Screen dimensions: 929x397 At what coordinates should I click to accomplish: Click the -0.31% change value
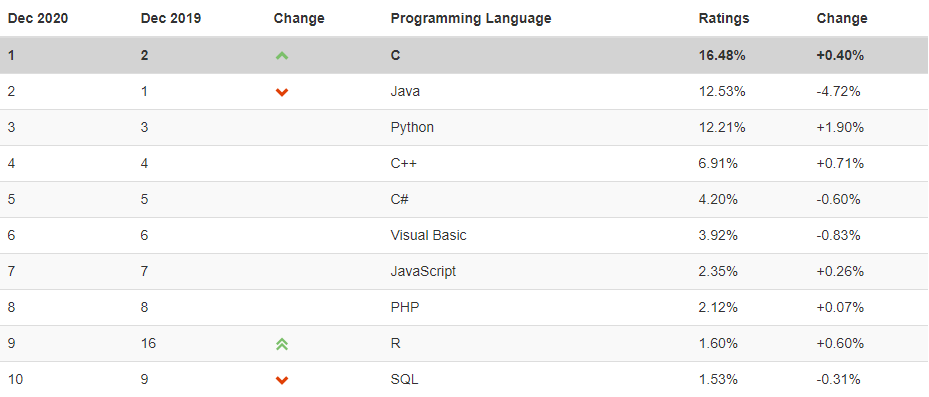point(838,380)
